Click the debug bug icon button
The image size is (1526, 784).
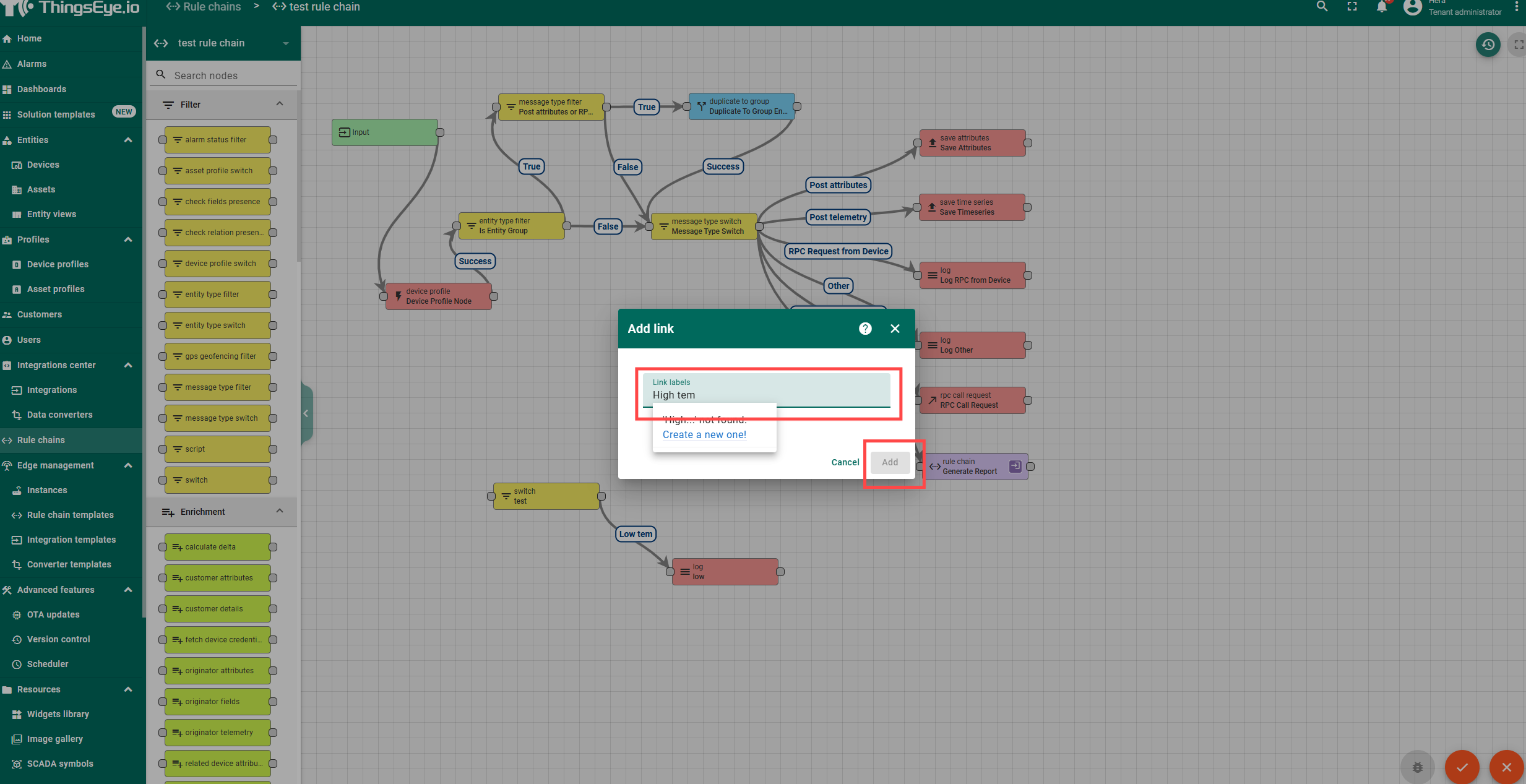[1417, 767]
